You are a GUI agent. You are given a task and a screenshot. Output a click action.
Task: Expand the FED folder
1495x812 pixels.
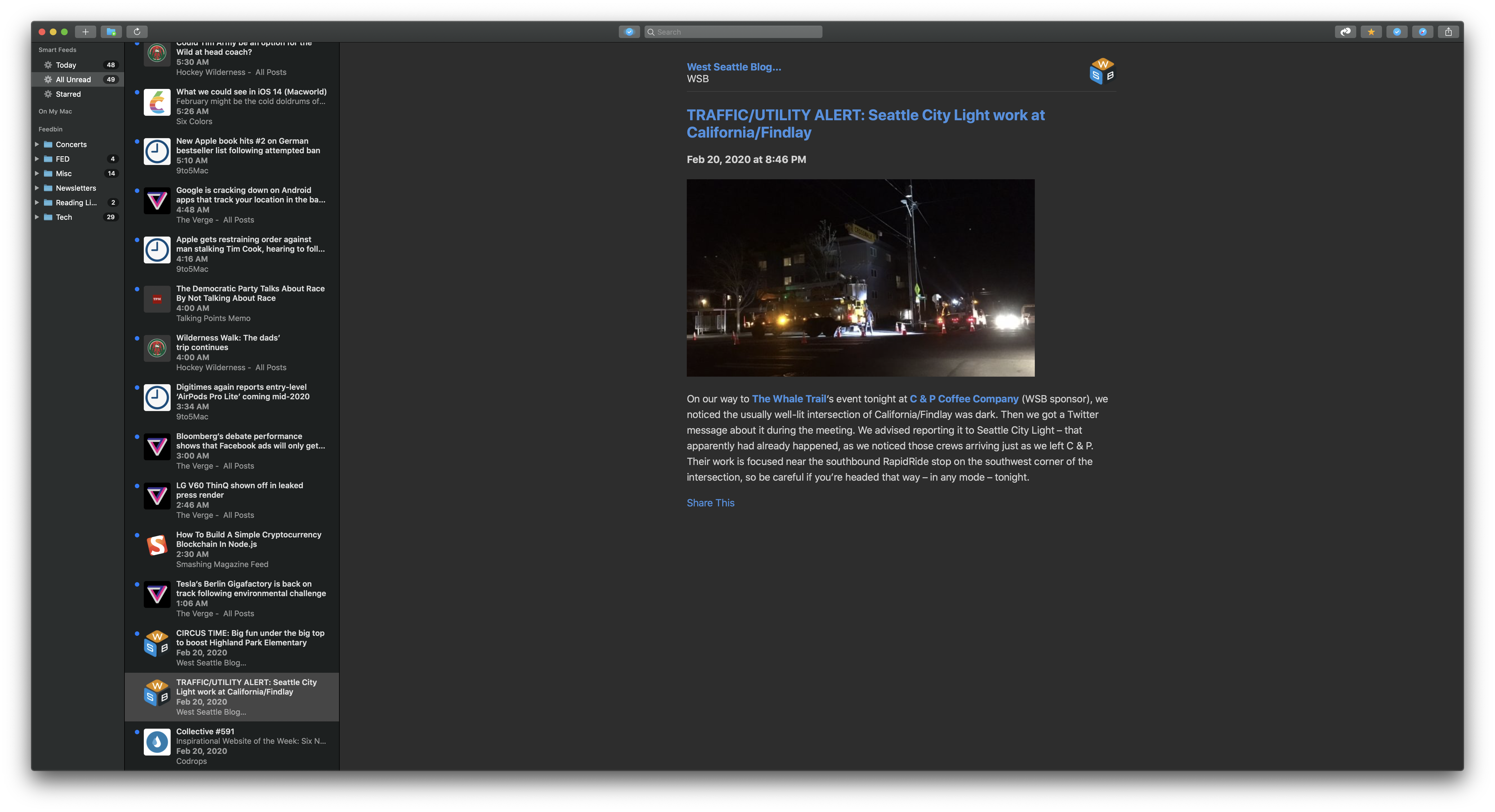tap(37, 159)
